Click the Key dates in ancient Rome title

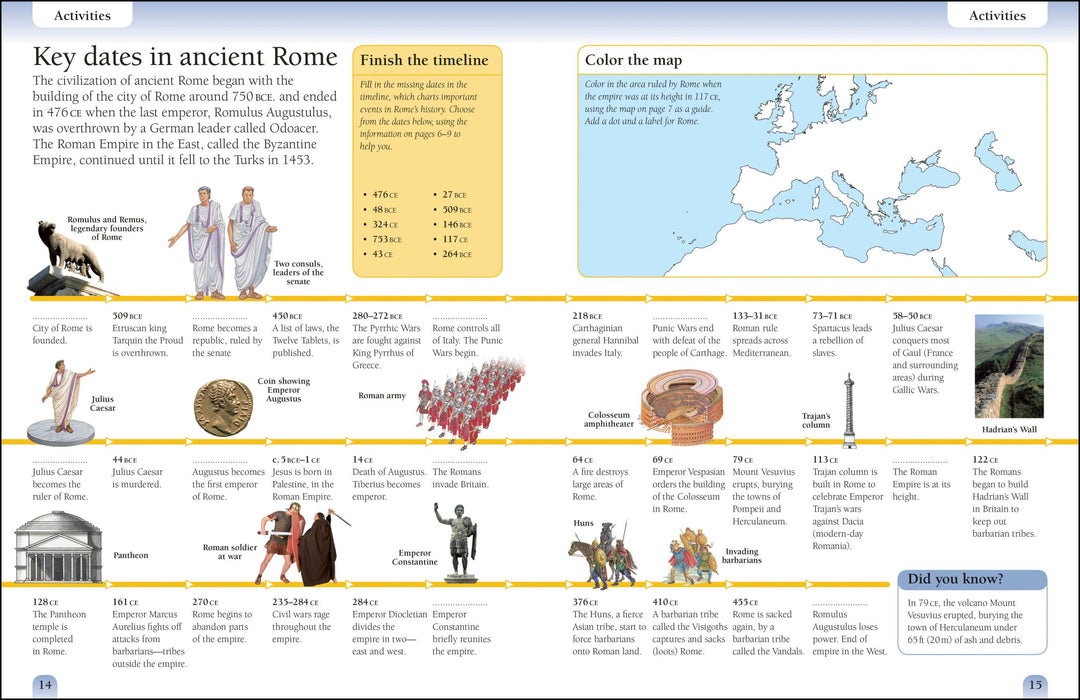point(185,56)
